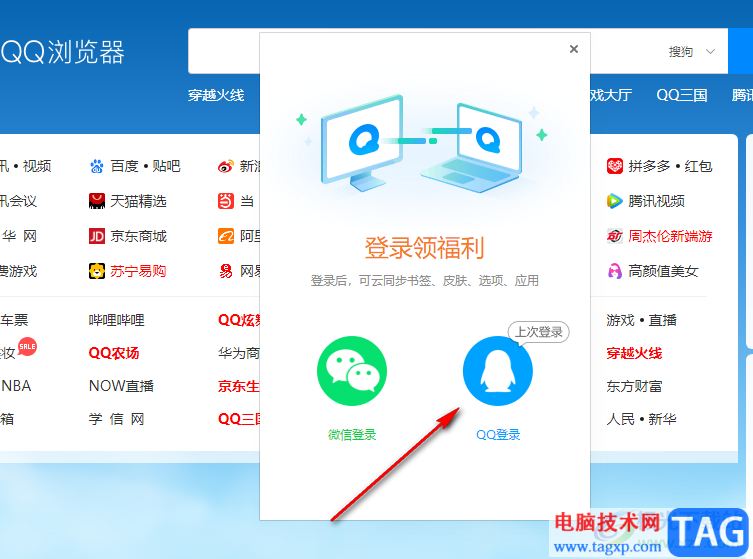Click the 上次登录 bubble label

(x=539, y=331)
